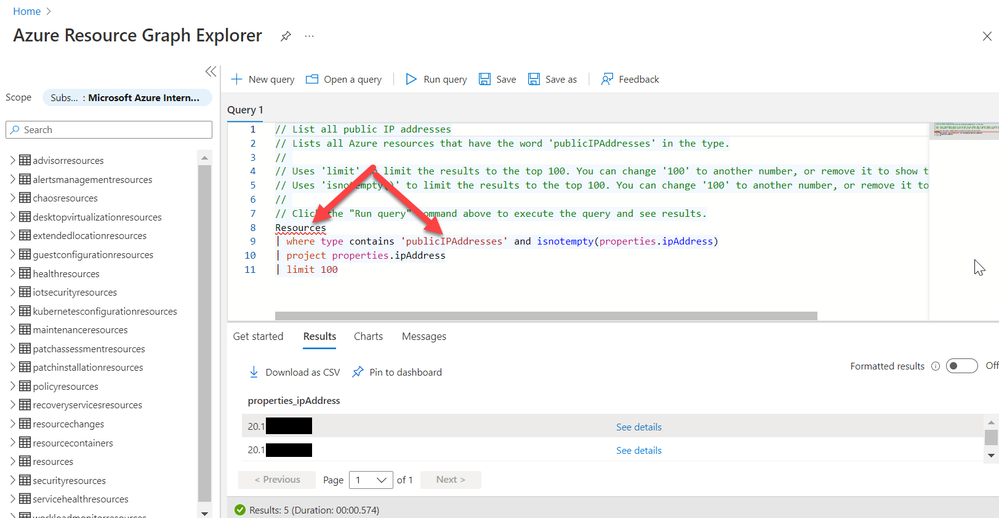This screenshot has width=999, height=518.
Task: Click the Run query play icon
Action: click(411, 79)
